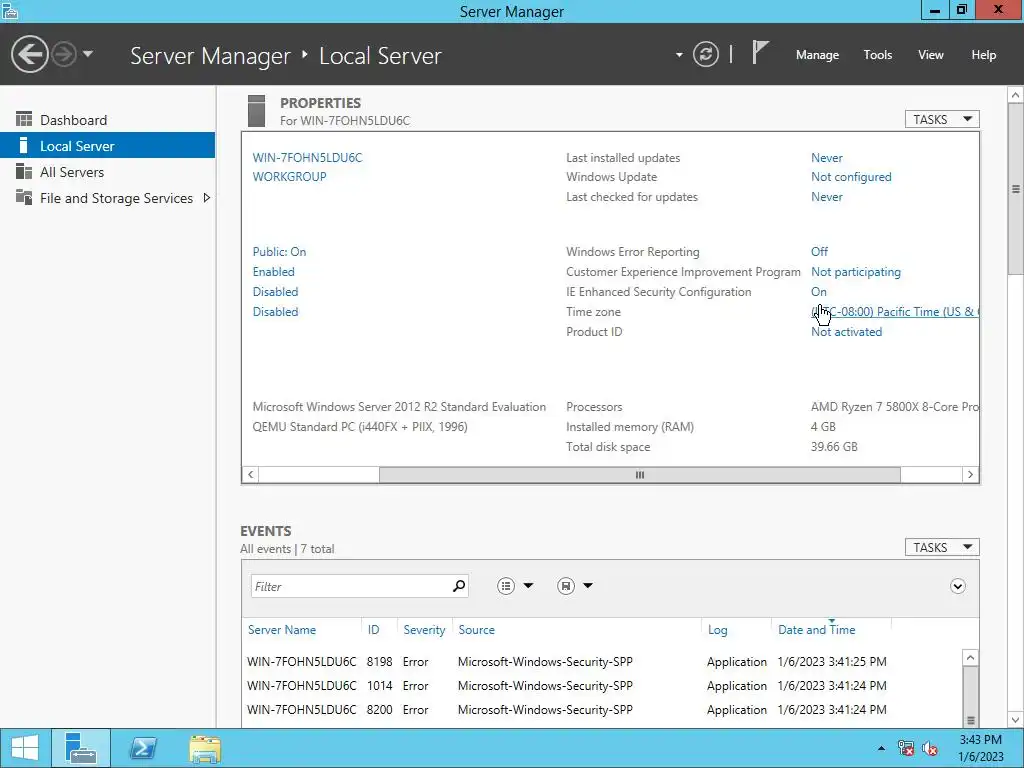Select event row with ID 8198

click(601, 662)
